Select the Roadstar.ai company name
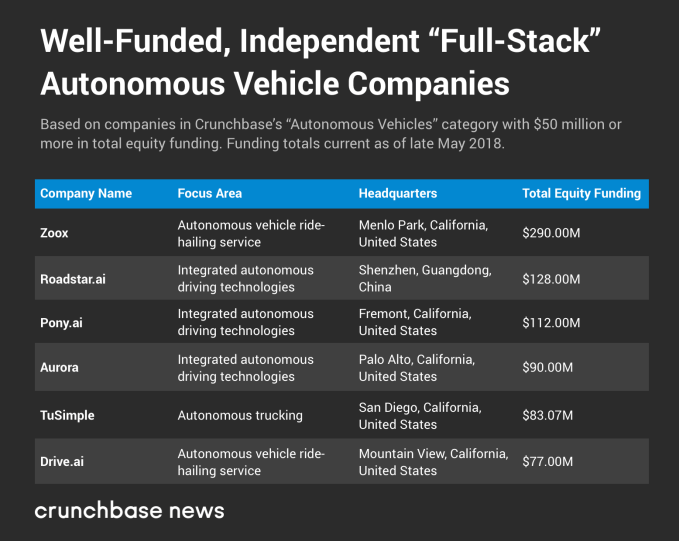Screen dimensions: 679x541 click(73, 279)
